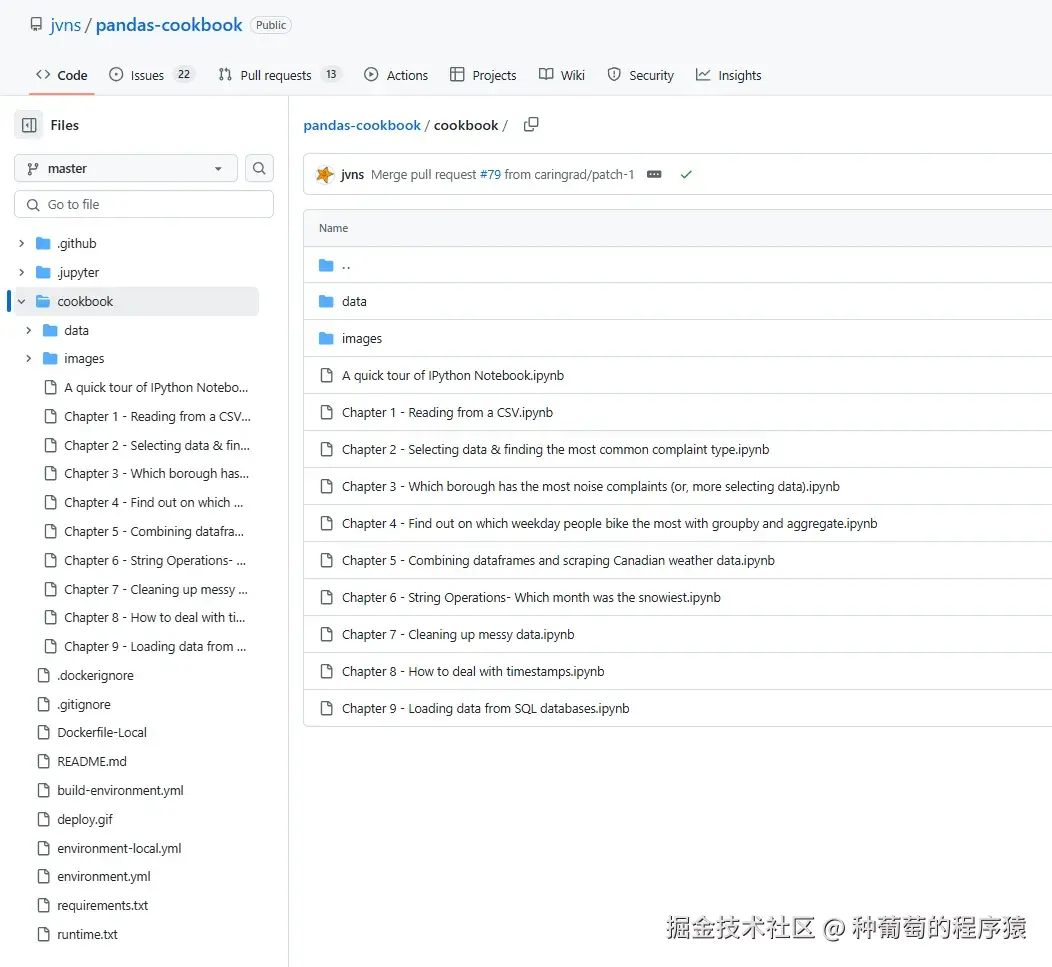Screen dimensions: 1052x967
Task: Select deploy.gif in the file tree
Action: tap(85, 819)
